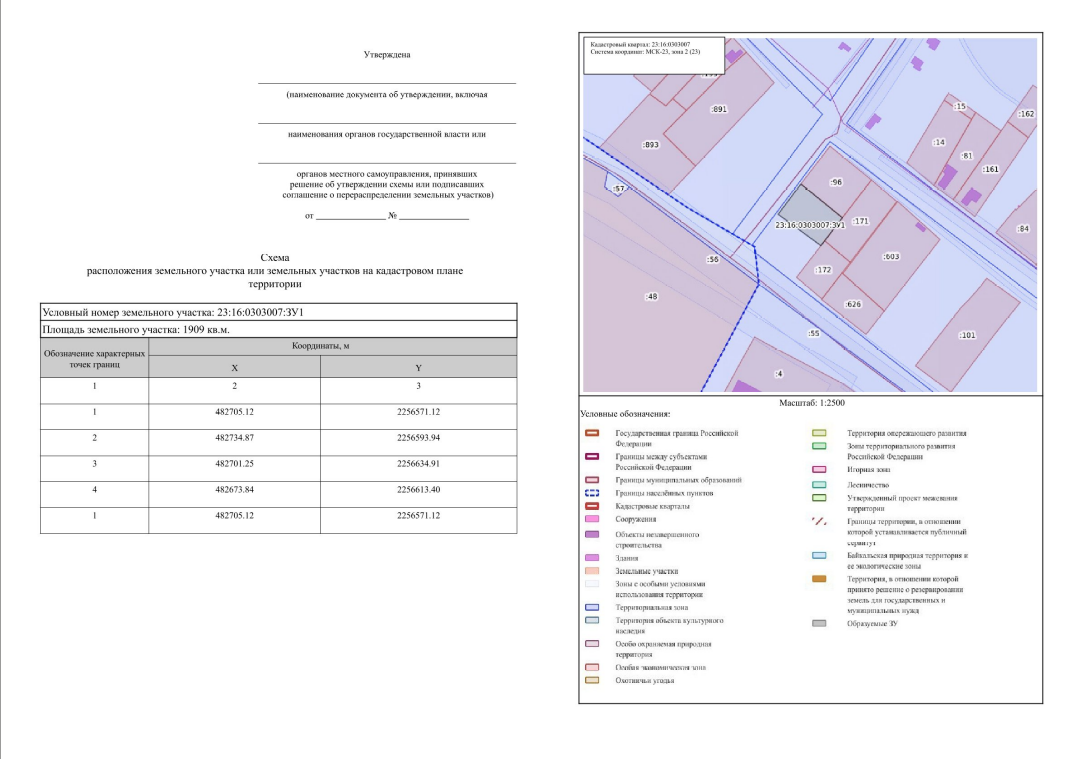
Task: Click the Обозначение характерных точек границ header
Action: [x=95, y=359]
